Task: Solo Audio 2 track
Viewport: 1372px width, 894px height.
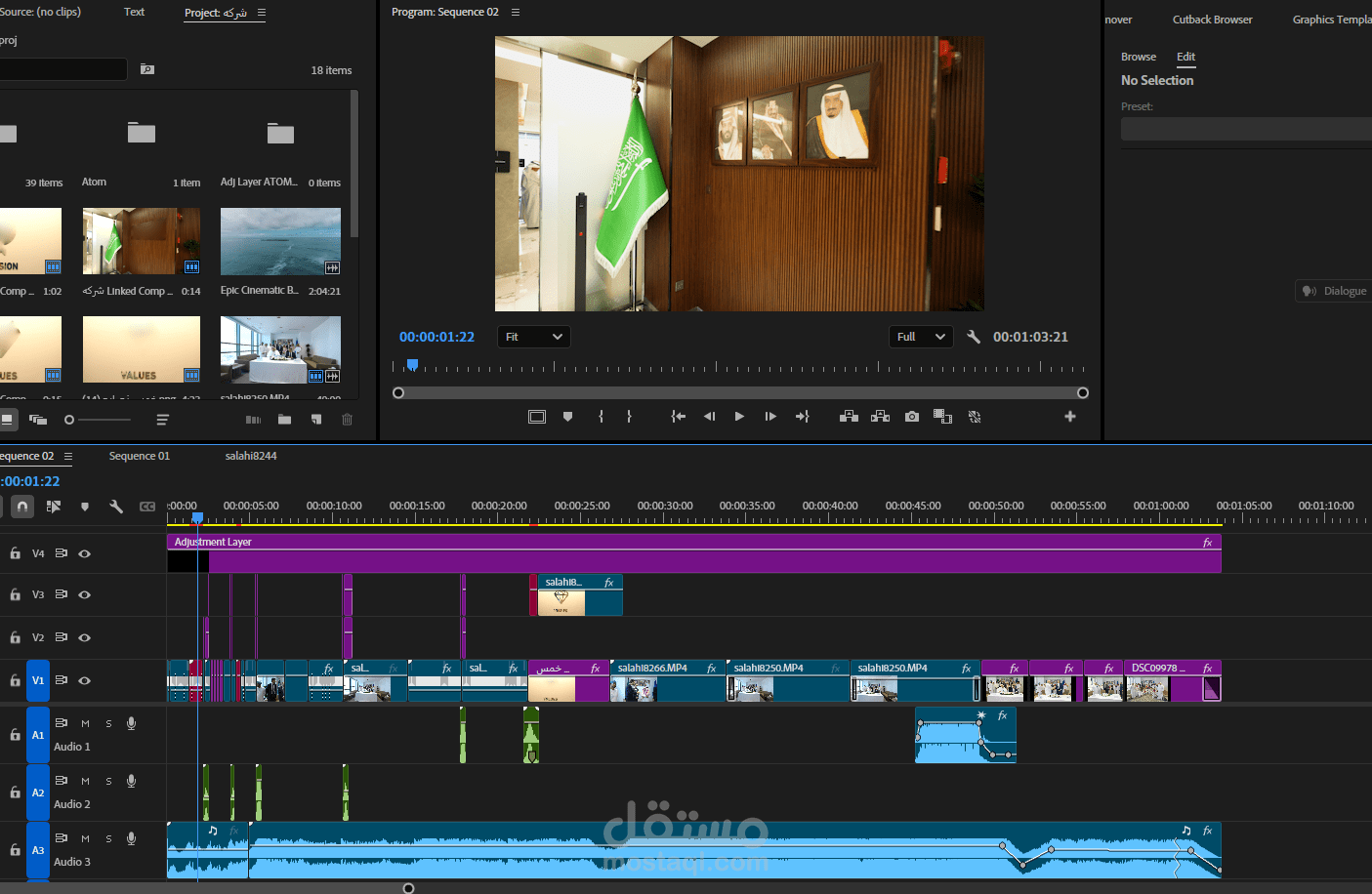Action: pyautogui.click(x=108, y=781)
